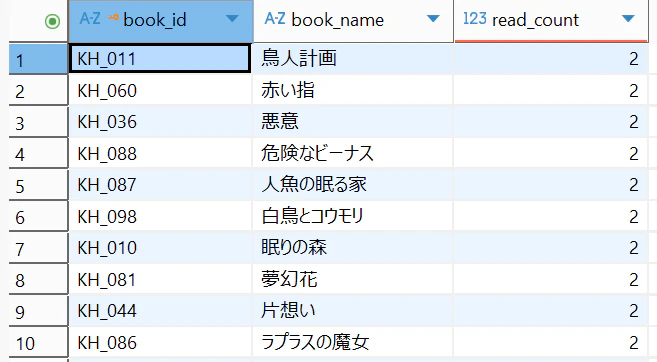Viewport: 657px width, 362px height.
Task: Click the book name 白鳥とコウモリ
Action: pos(312,215)
